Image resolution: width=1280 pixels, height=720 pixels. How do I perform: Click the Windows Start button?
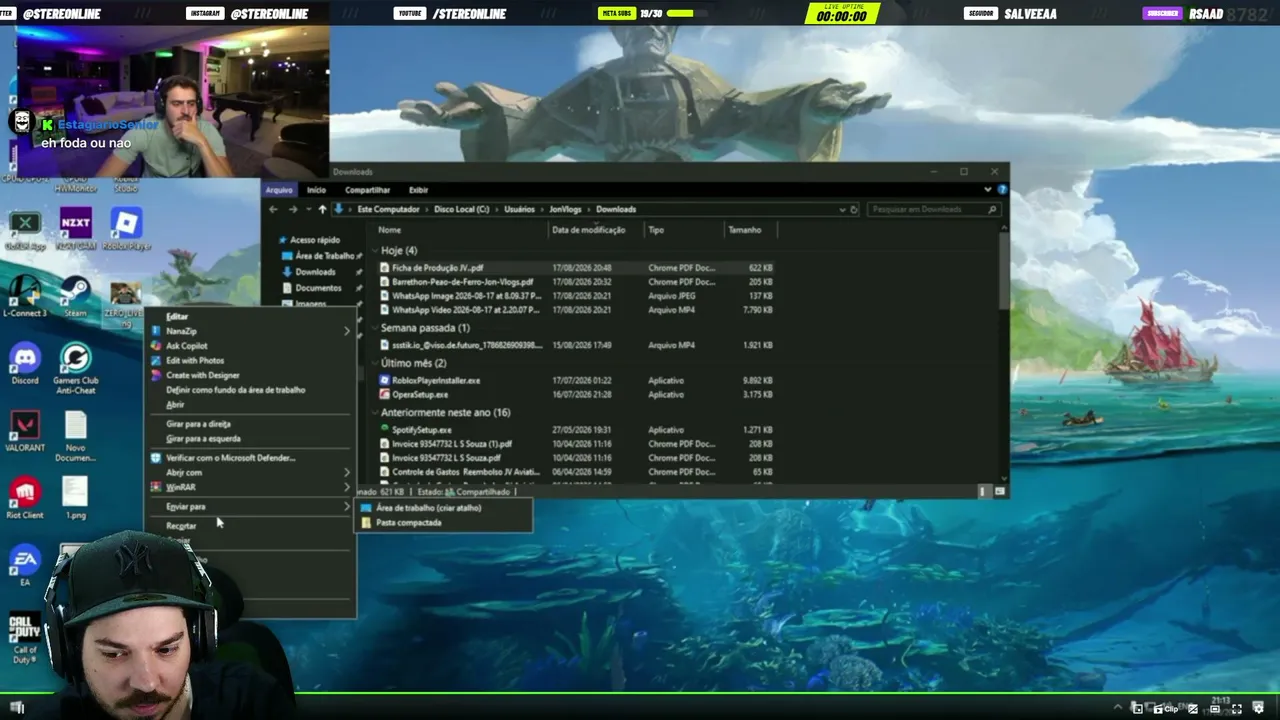tap(17, 708)
